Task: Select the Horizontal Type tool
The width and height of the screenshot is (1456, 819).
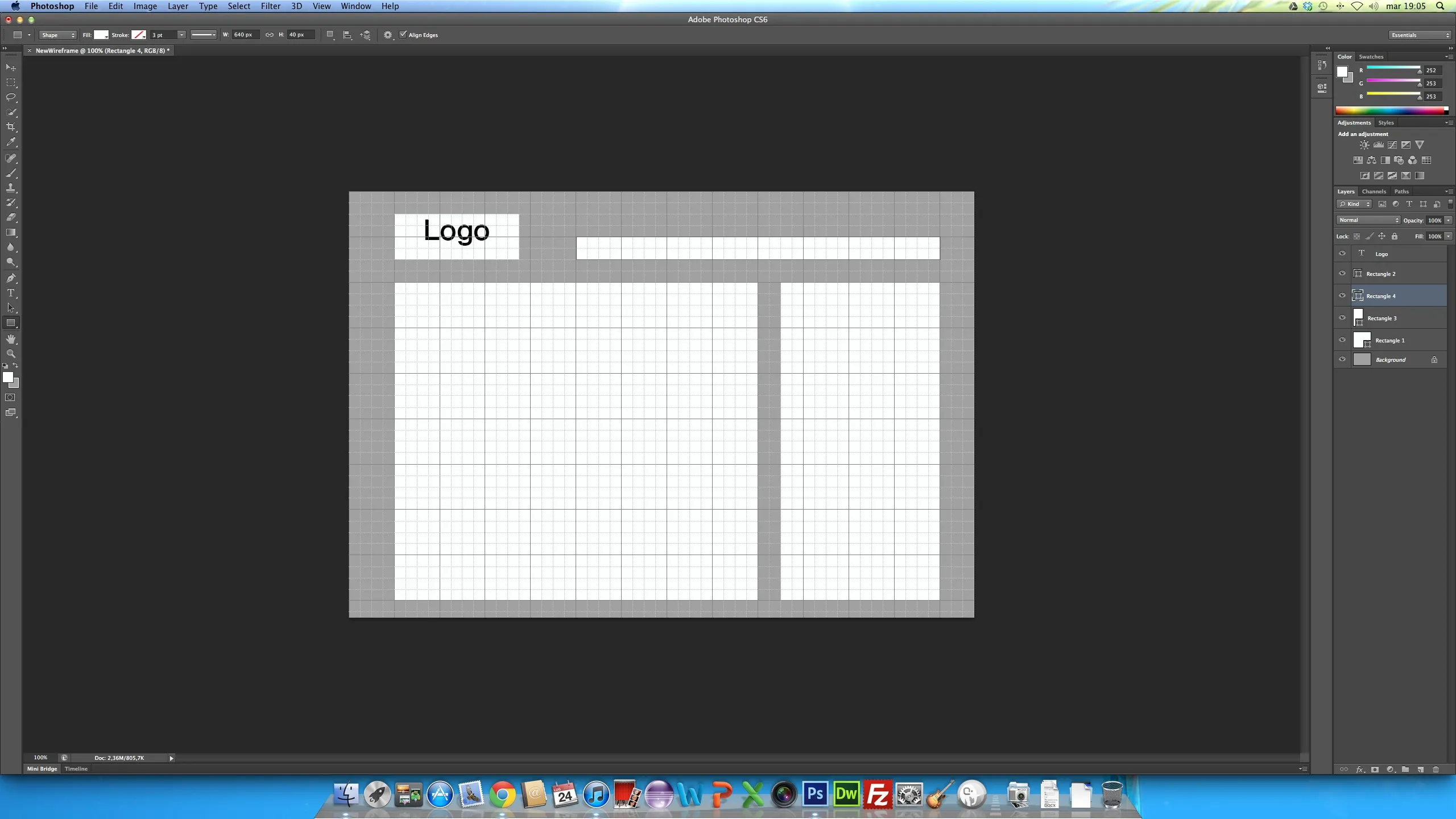Action: point(11,293)
